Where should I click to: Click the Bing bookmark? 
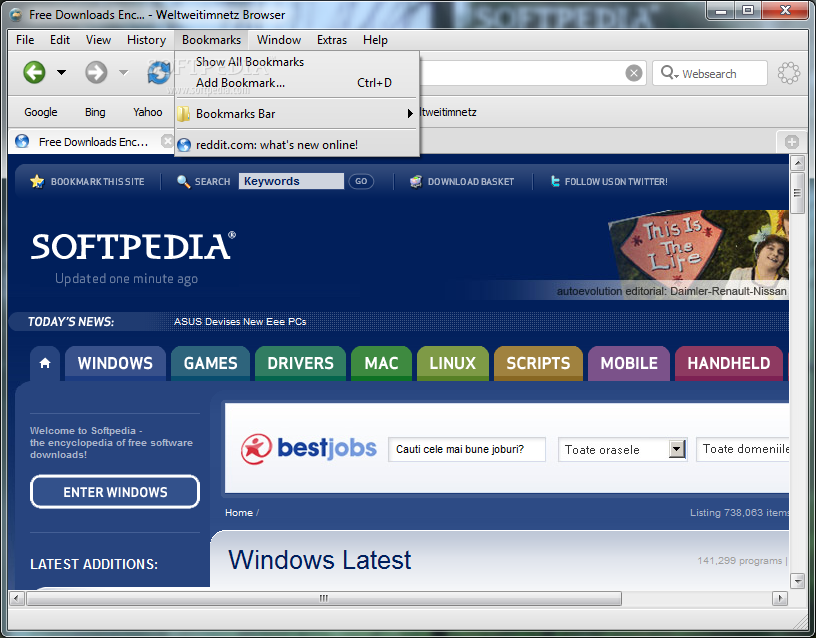tap(95, 112)
